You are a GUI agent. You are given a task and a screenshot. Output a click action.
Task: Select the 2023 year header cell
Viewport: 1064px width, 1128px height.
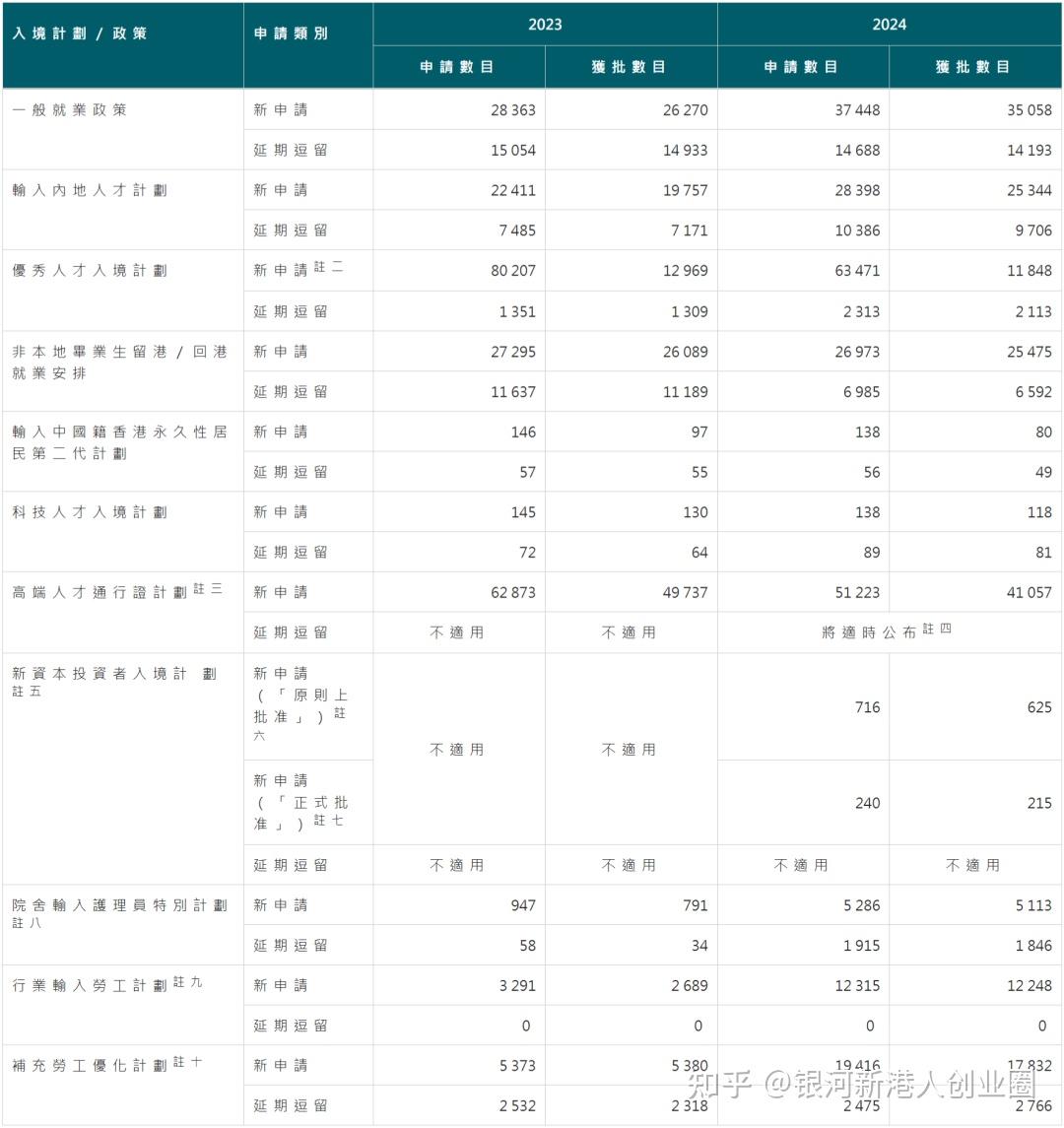tap(545, 25)
